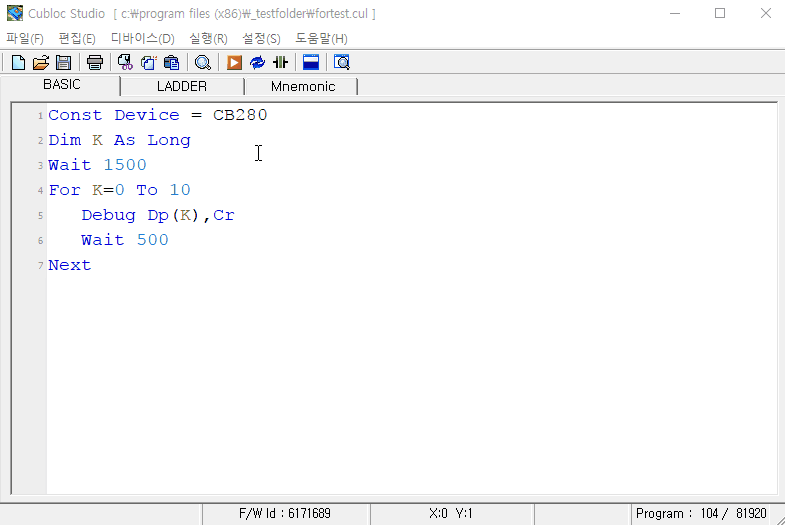Click the Cut scissors icon
Viewport: 785px width, 525px height.
tap(125, 63)
